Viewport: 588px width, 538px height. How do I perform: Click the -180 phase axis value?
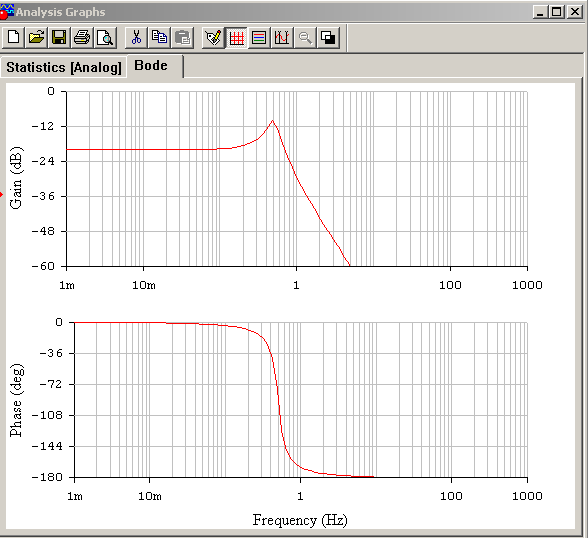pos(47,477)
